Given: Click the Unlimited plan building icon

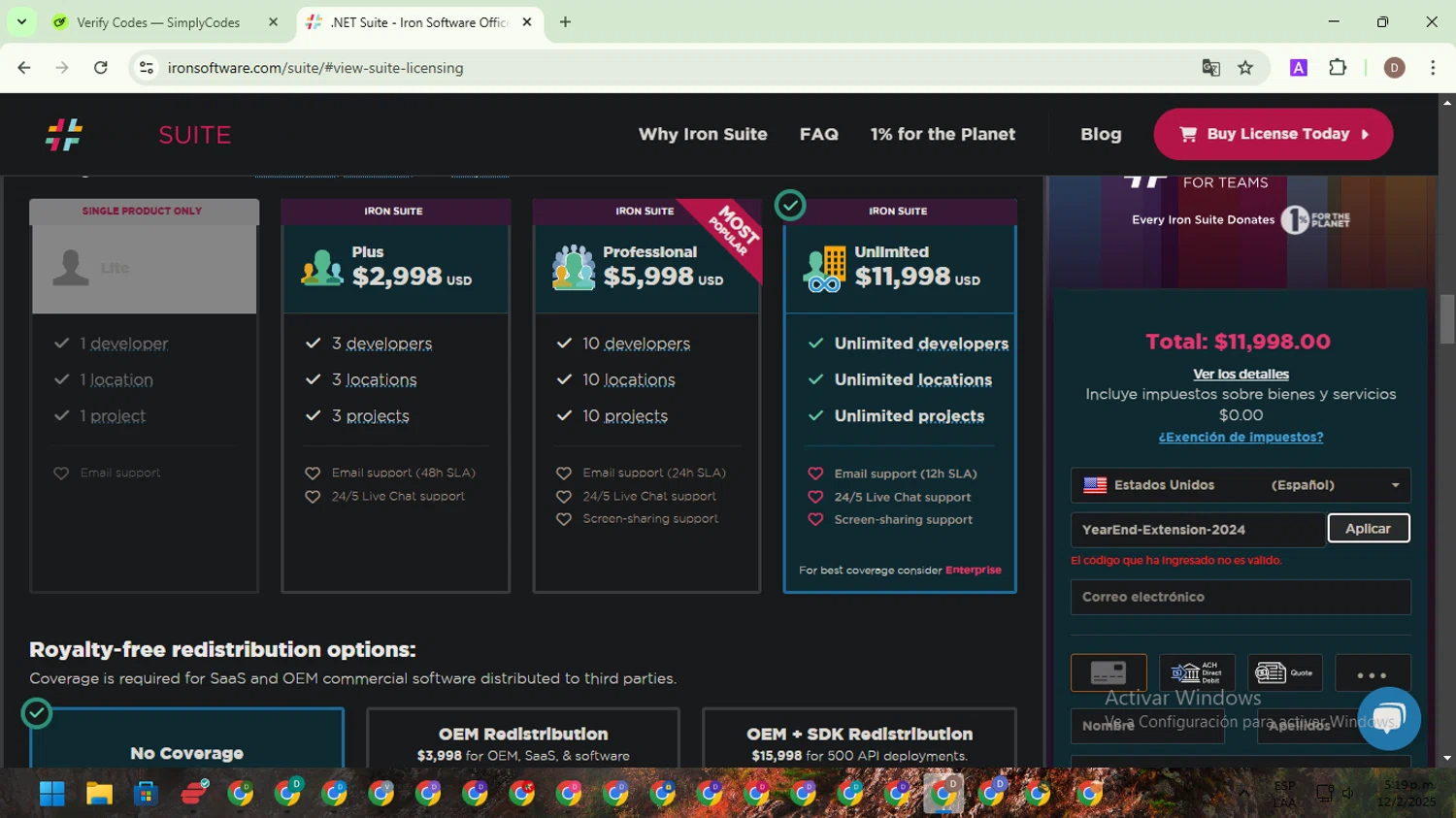Looking at the screenshot, I should (x=825, y=269).
